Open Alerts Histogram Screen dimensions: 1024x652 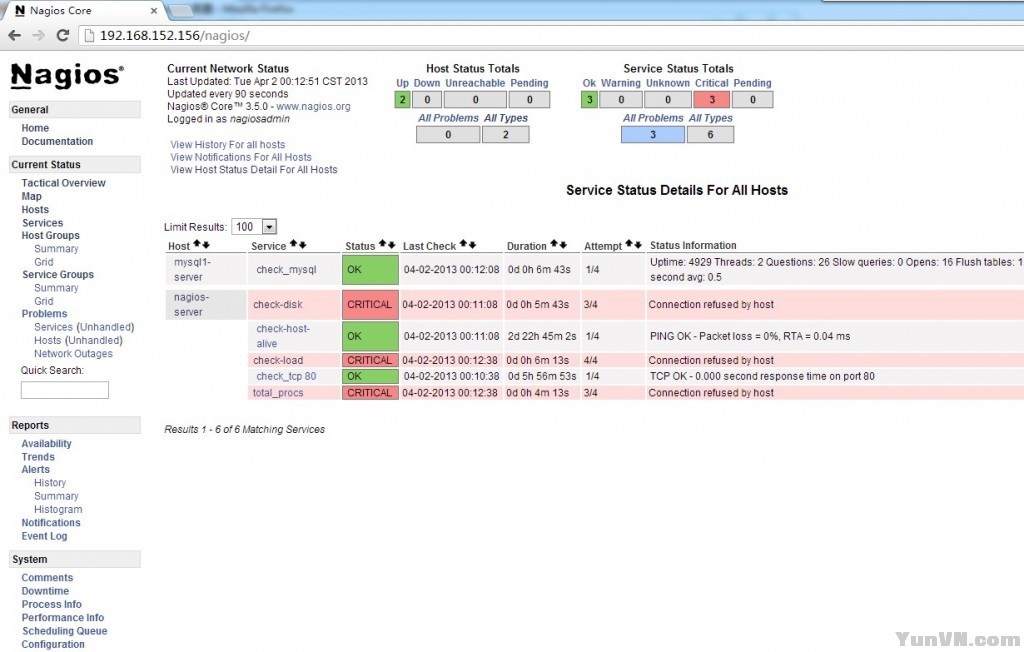[x=58, y=510]
